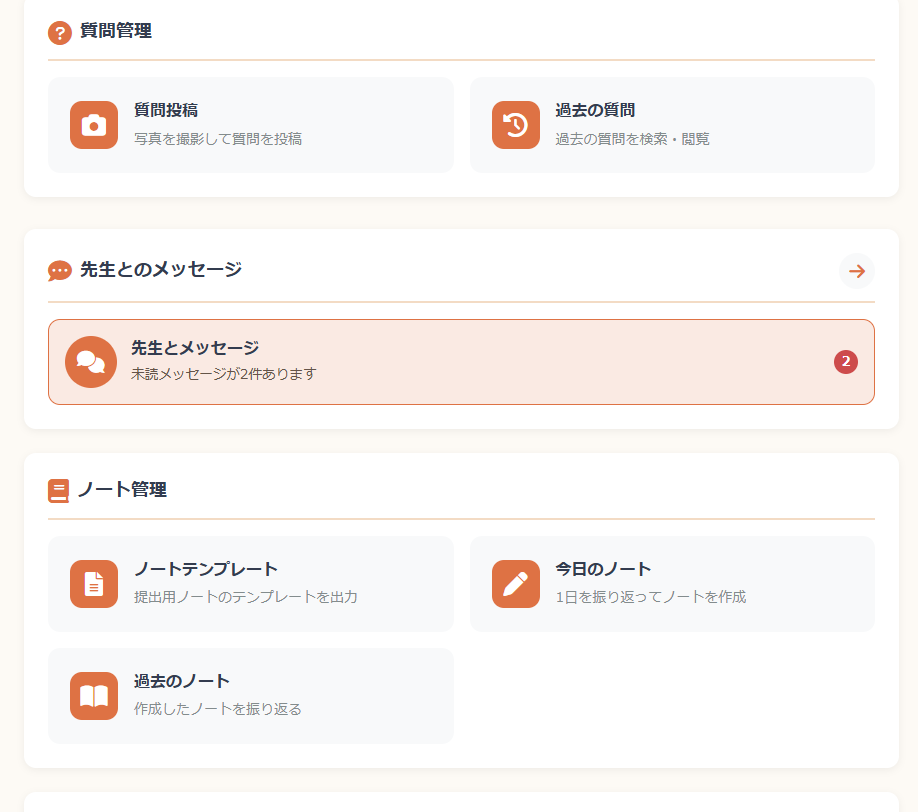Click the text 写真を撮影して質問を投稿
The width and height of the screenshot is (918, 812).
pos(218,139)
